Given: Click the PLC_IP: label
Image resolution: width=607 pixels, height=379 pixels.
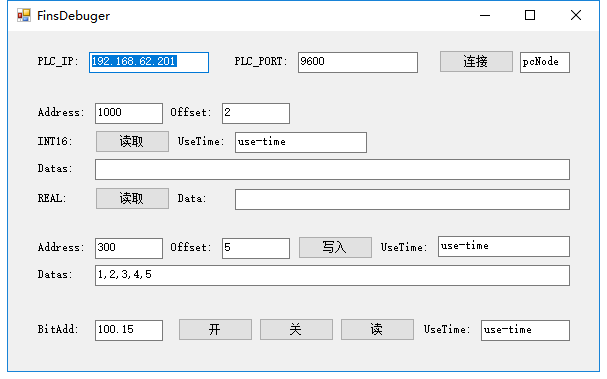Looking at the screenshot, I should tap(58, 62).
